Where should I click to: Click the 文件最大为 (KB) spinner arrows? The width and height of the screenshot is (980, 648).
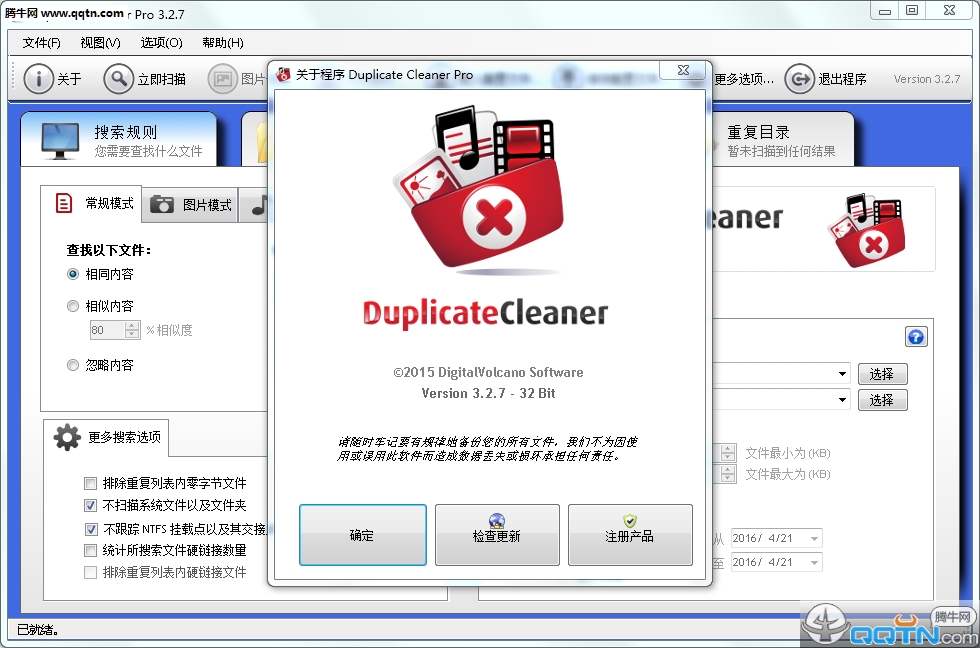tap(728, 474)
